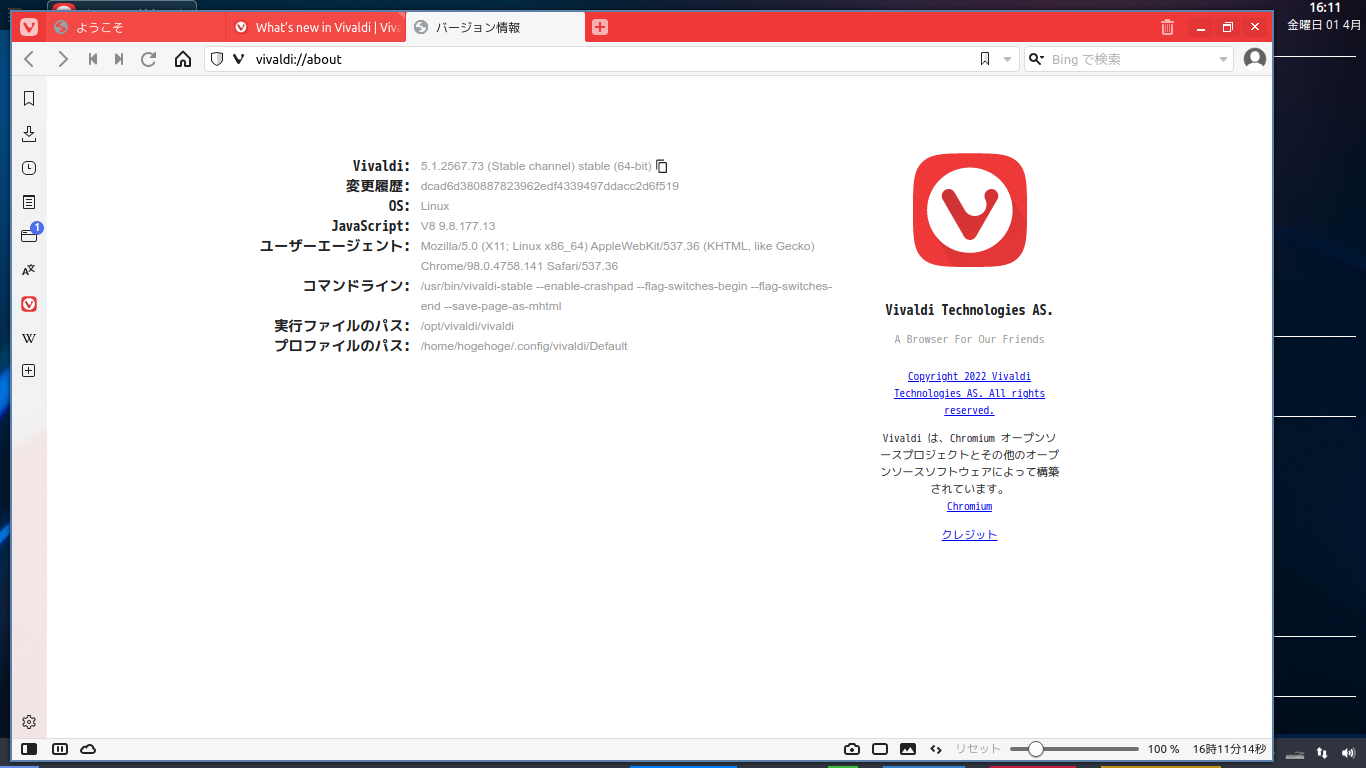Click the Bing で検索 search field

(x=1130, y=59)
